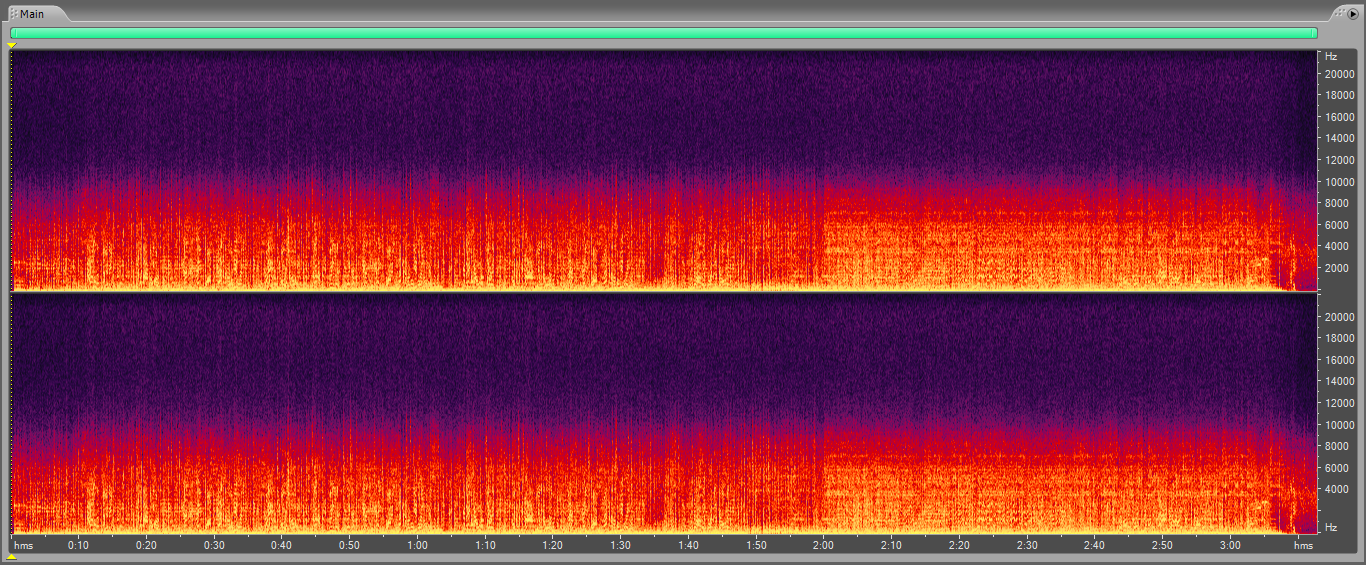Click the 2:50 timeline ruler label

1162,545
